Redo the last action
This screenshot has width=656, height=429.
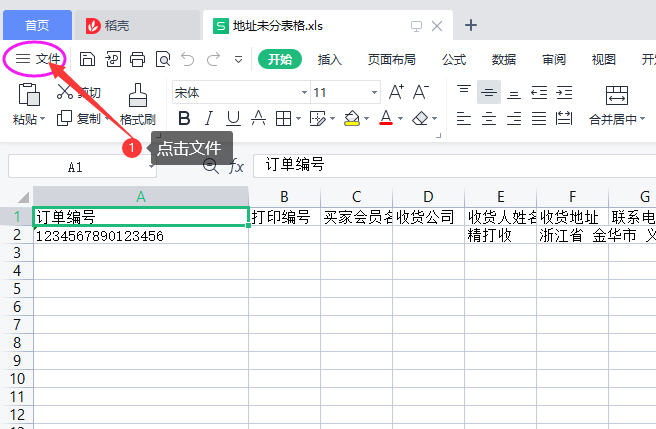(213, 59)
